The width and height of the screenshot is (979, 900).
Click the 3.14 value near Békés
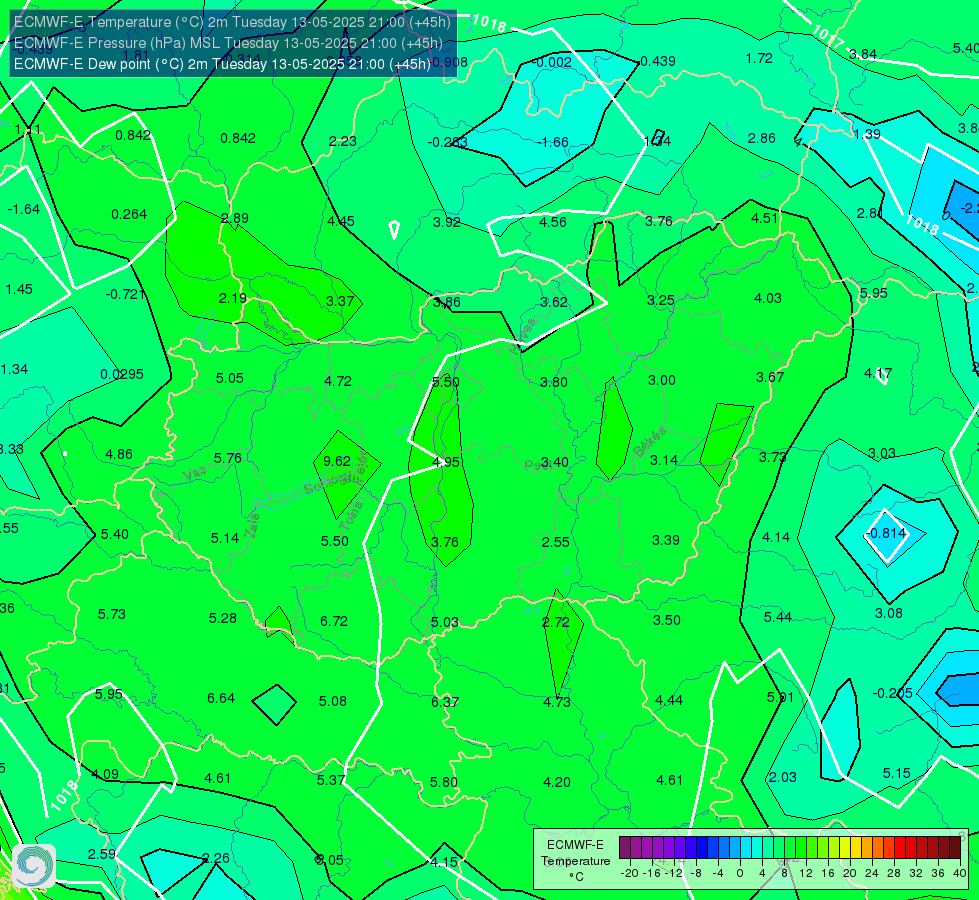pyautogui.click(x=664, y=460)
